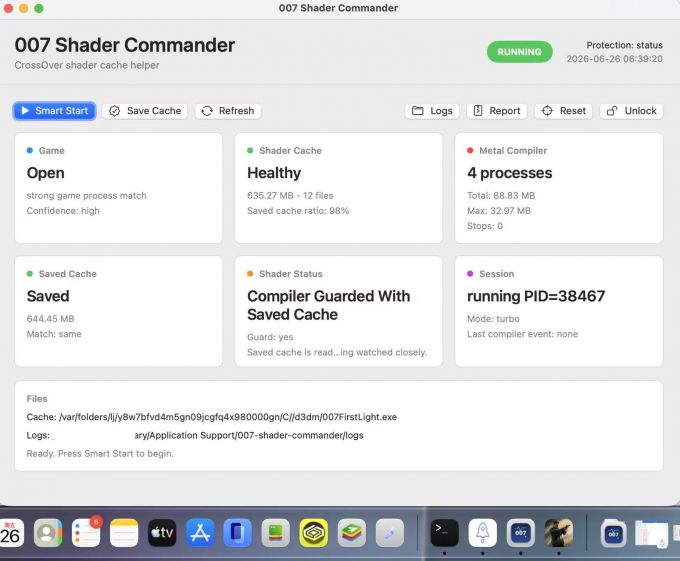Open the green and red book app in dock
Image resolution: width=680 pixels, height=561 pixels.
(x=276, y=533)
